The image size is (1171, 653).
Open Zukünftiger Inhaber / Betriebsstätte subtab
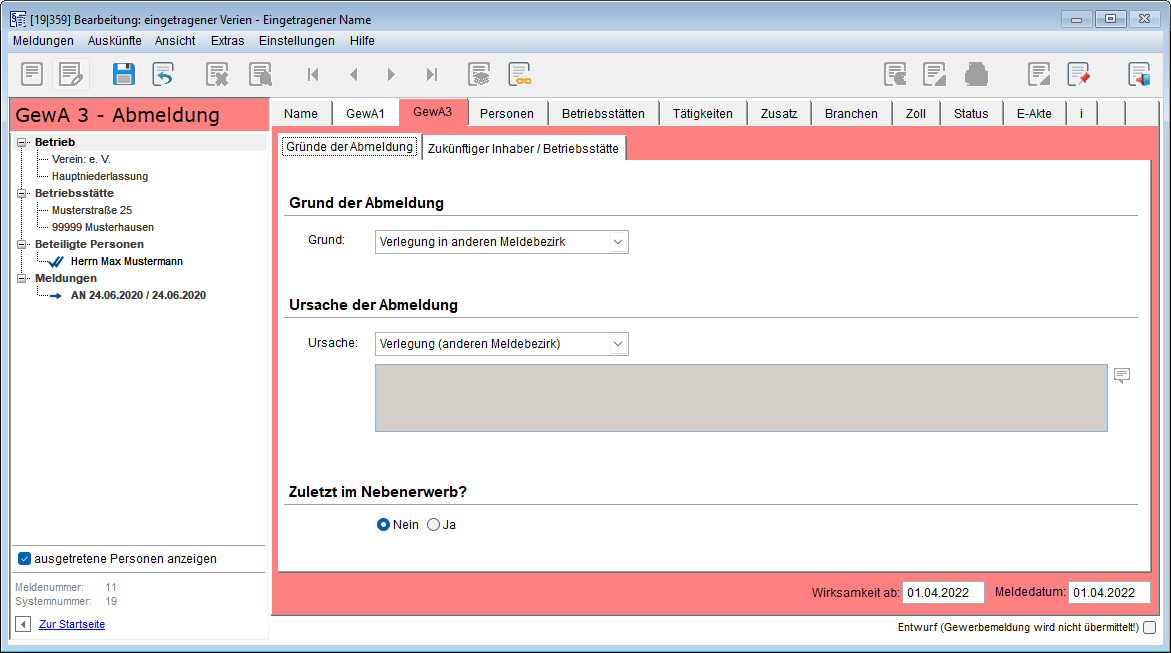click(x=523, y=149)
